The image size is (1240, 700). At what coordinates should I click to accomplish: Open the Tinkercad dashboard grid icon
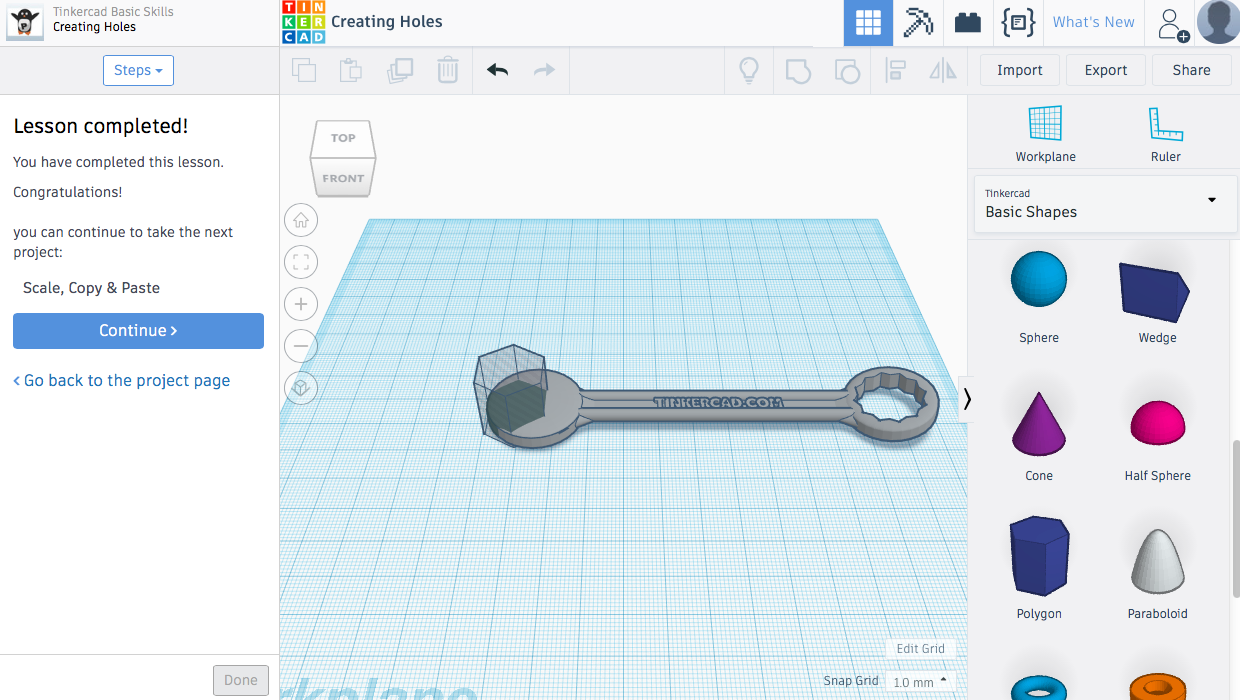[867, 22]
